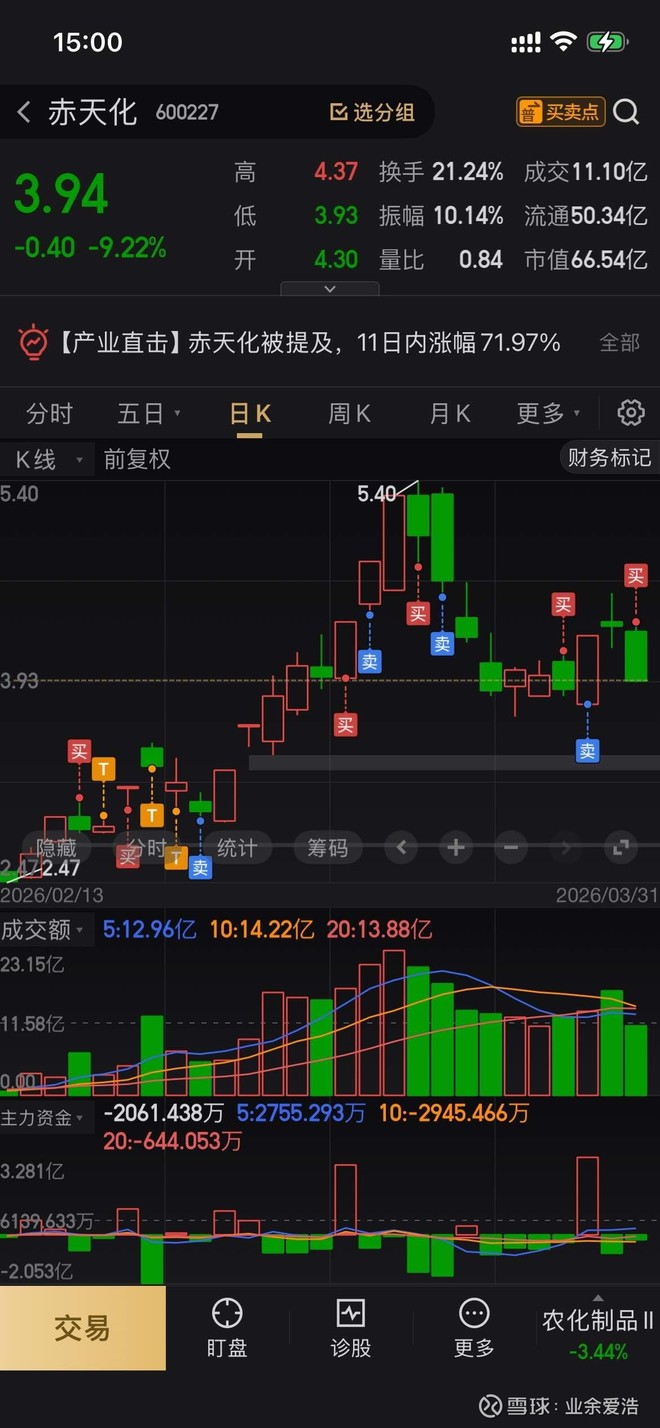The height and width of the screenshot is (1428, 660).
Task: Expand the 更多 period dropdown
Action: [x=548, y=413]
